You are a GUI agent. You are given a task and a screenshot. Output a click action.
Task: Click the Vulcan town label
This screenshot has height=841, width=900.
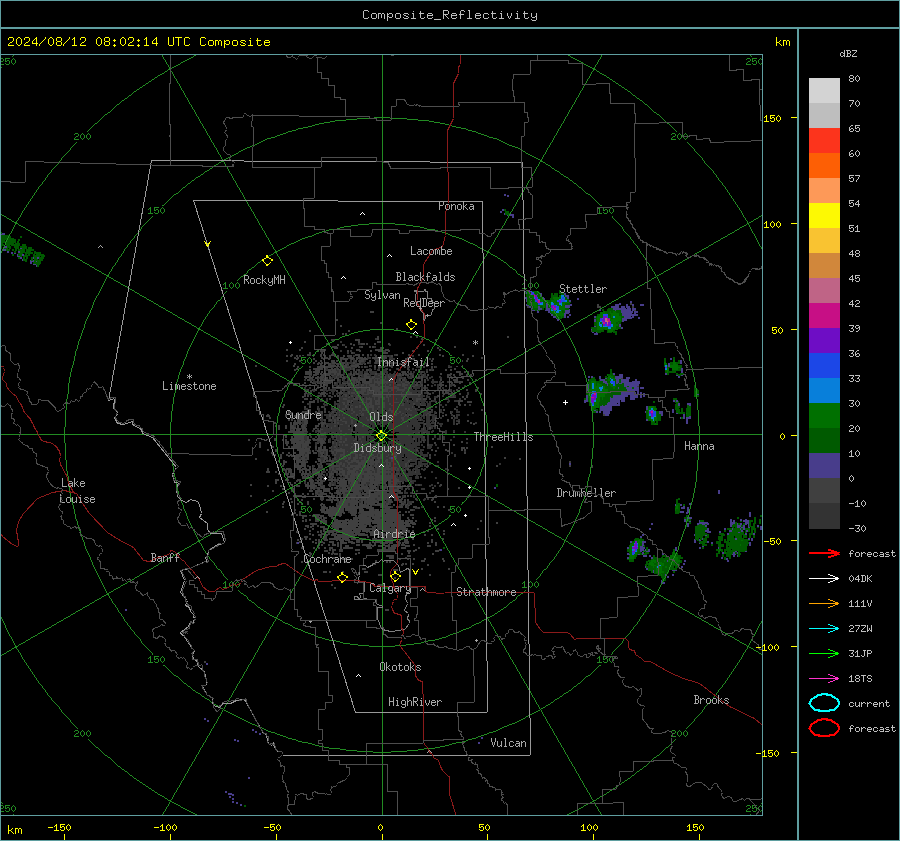point(508,743)
